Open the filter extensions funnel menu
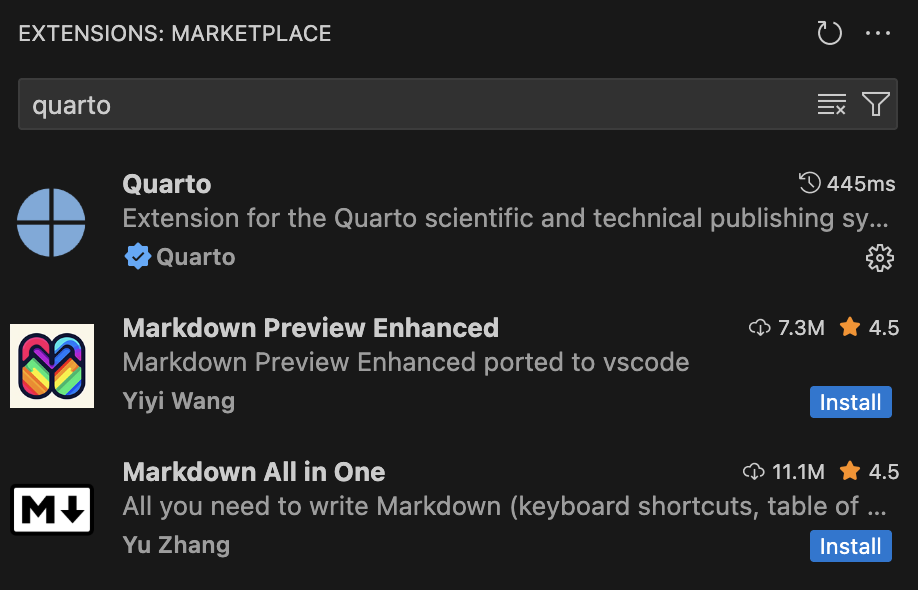 click(876, 104)
